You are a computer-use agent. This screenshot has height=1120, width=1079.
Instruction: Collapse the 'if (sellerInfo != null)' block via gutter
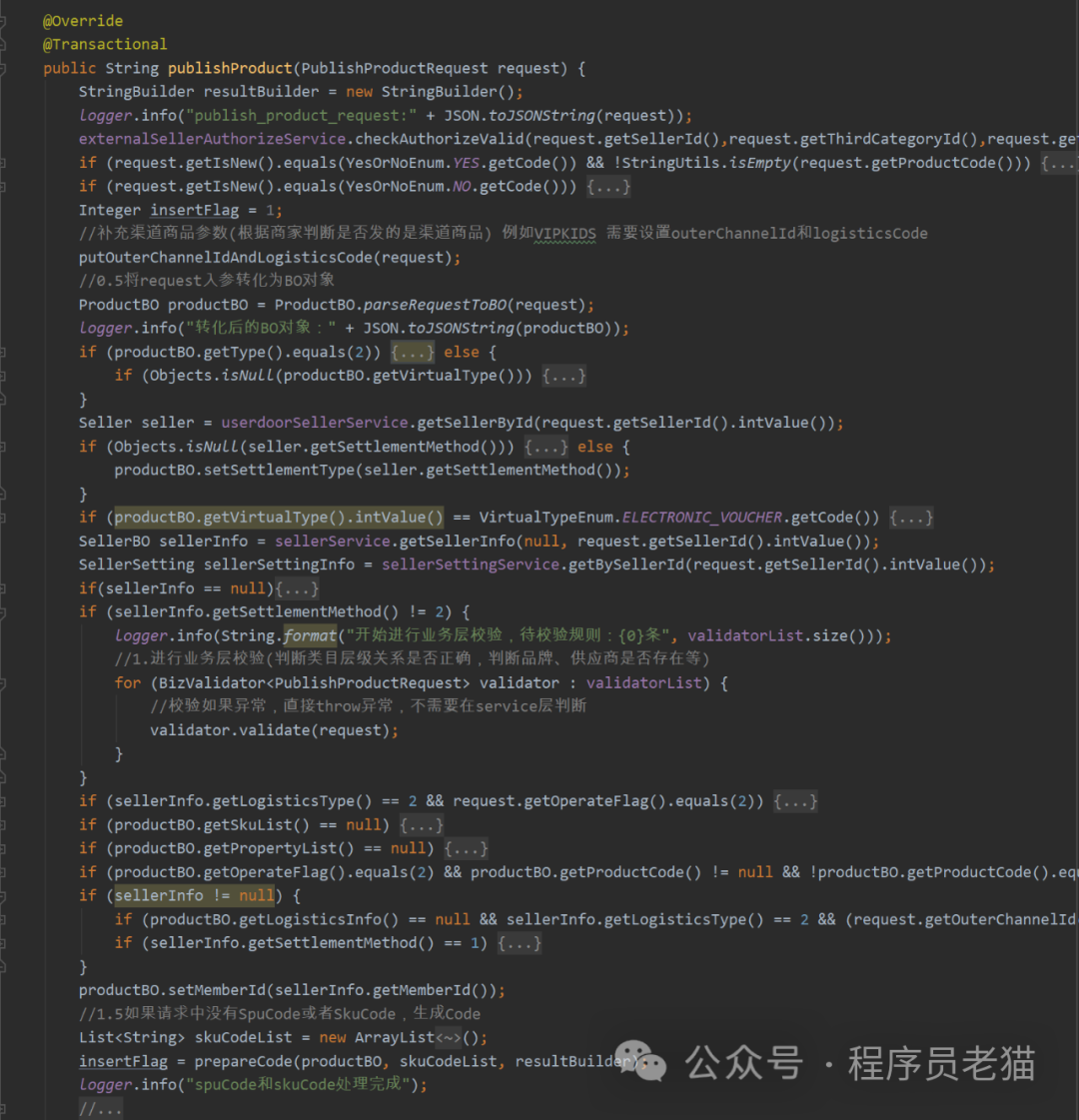click(5, 896)
